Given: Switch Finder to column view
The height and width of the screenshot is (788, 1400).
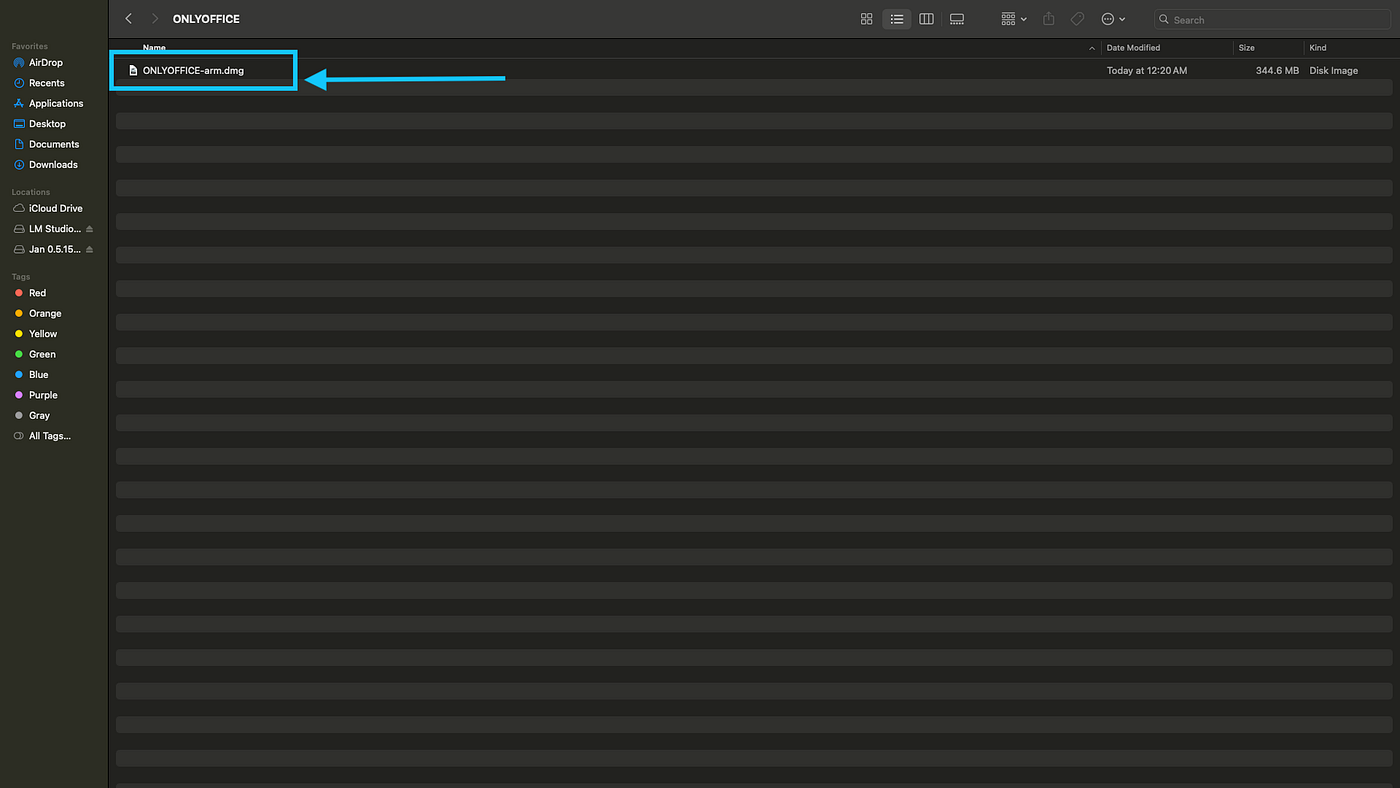Looking at the screenshot, I should (x=927, y=19).
